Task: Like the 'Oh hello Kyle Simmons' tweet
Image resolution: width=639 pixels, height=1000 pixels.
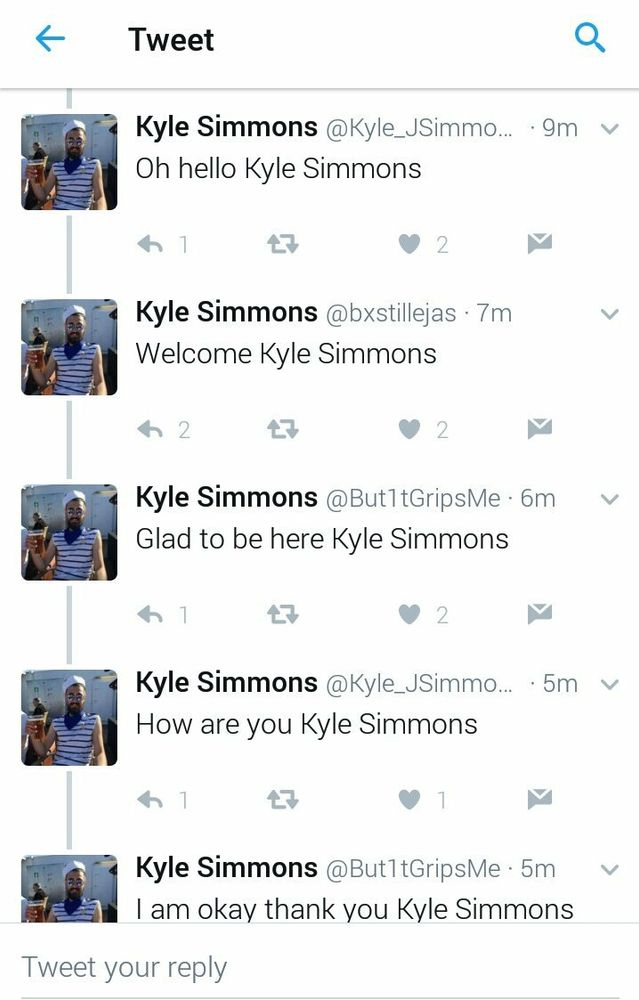Action: [409, 244]
